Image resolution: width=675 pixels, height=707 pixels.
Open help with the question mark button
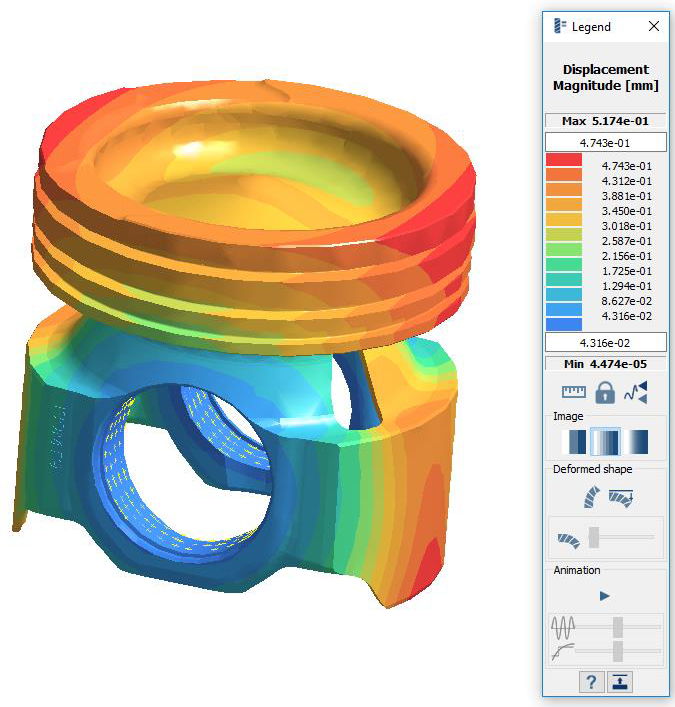591,682
